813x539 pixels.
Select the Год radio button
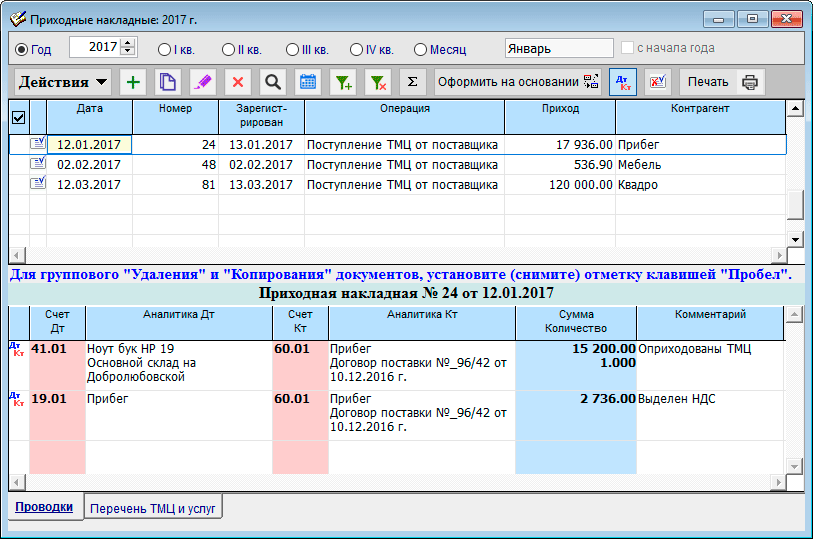(x=21, y=49)
